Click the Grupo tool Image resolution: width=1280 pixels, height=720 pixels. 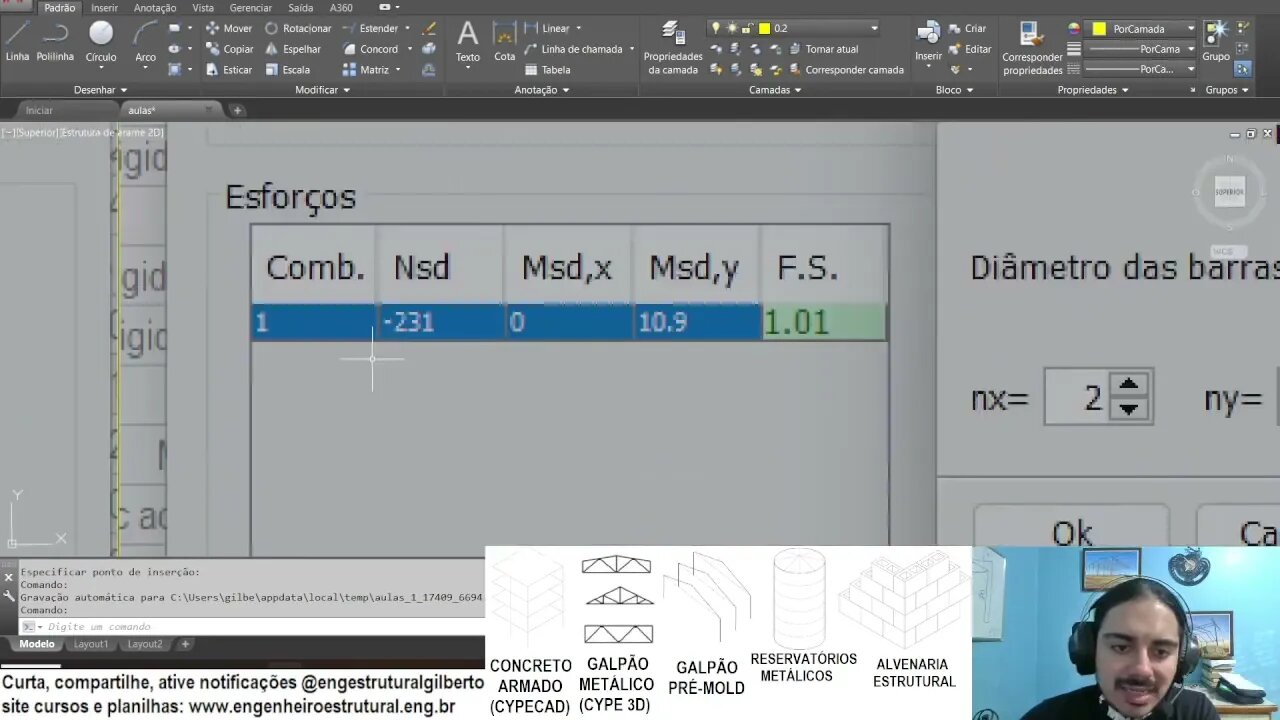1216,42
